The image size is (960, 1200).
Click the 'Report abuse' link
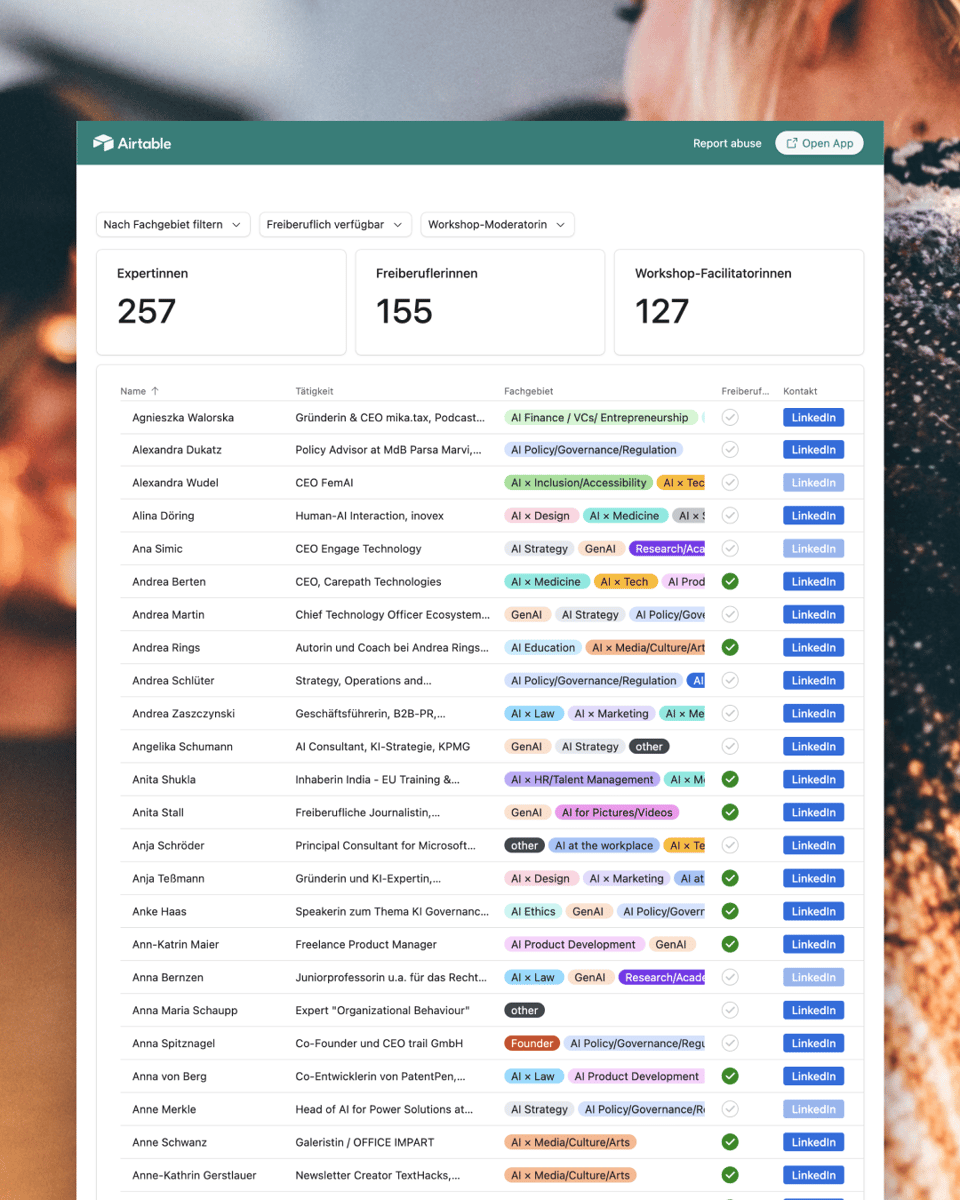[727, 143]
